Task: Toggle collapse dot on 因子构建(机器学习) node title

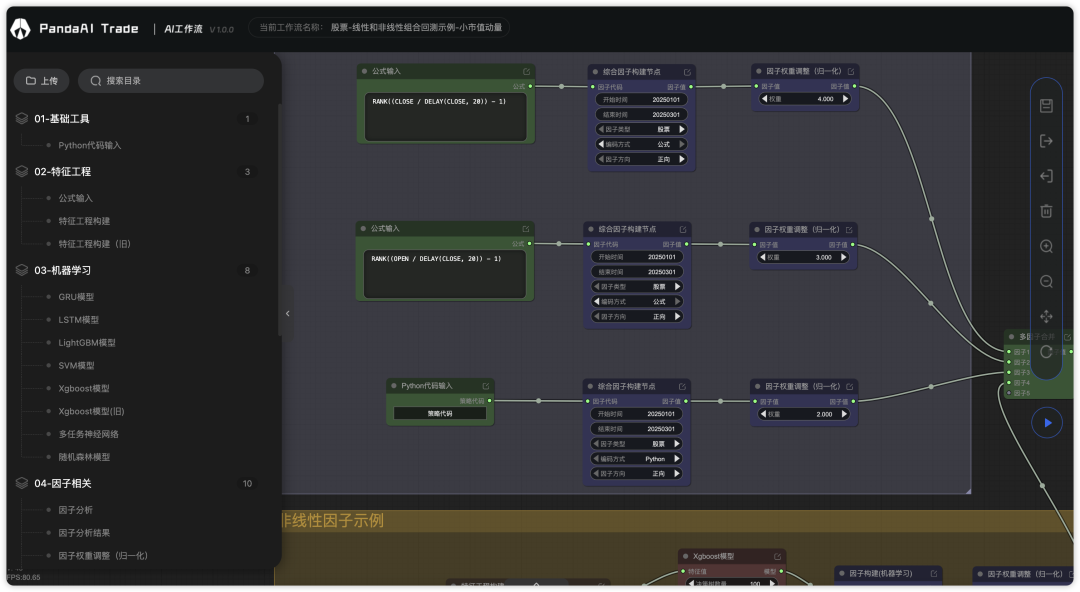Action: coord(842,574)
